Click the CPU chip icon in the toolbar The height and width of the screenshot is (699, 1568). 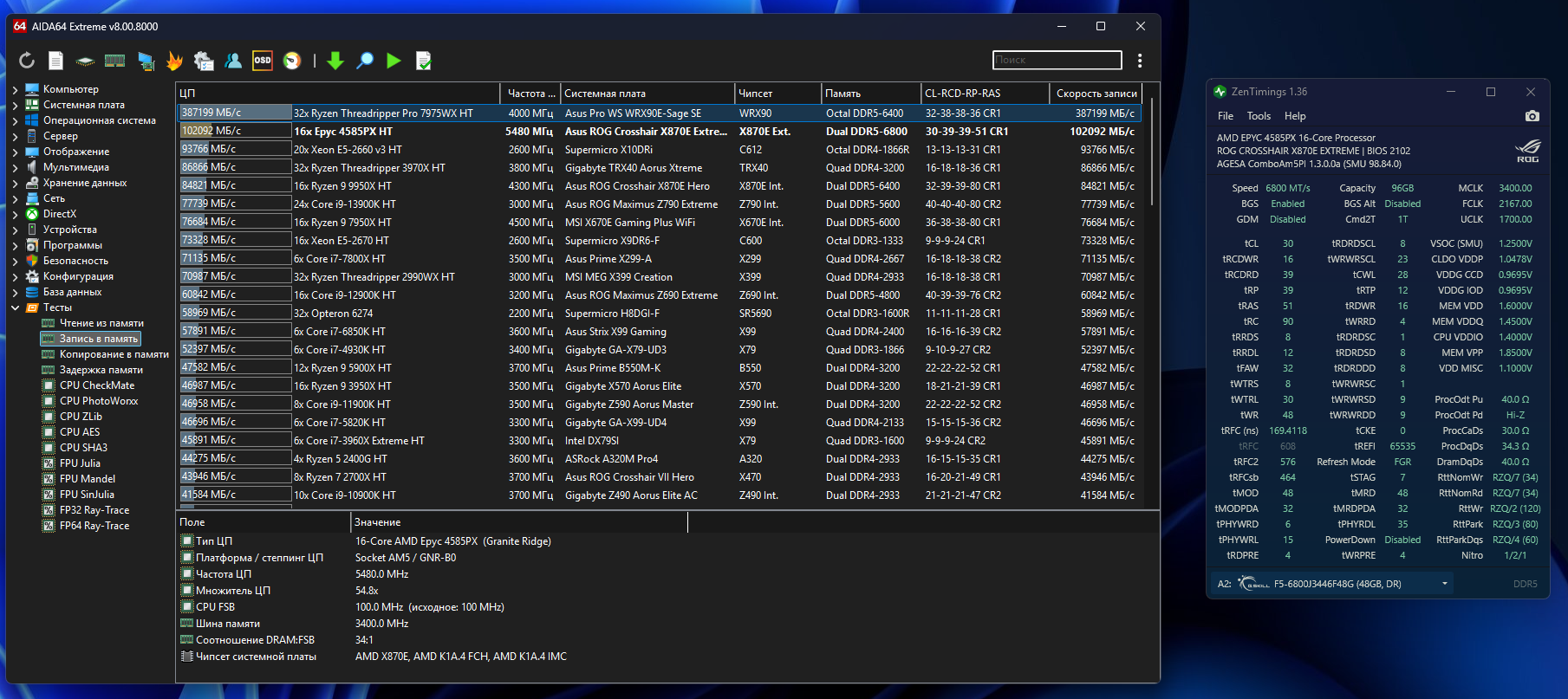85,61
